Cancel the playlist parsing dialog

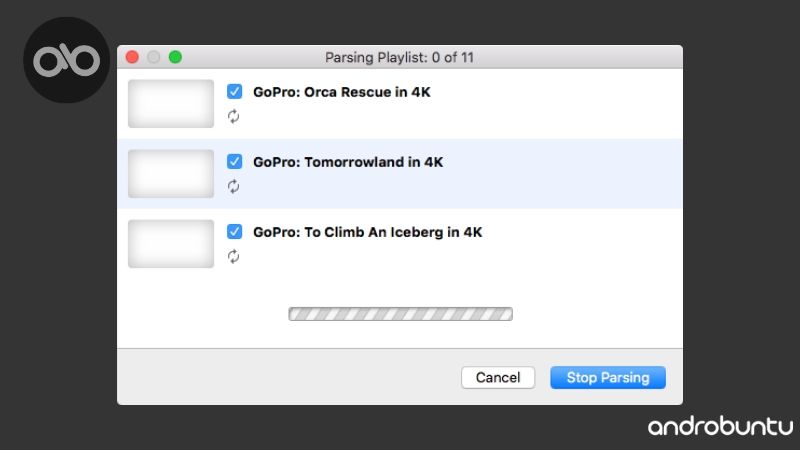[498, 378]
